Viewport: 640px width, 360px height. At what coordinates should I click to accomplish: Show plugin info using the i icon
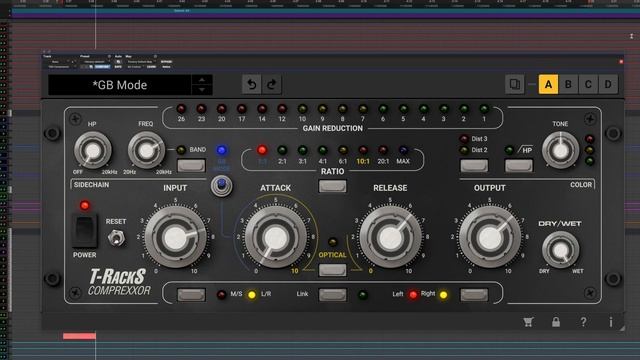point(611,322)
